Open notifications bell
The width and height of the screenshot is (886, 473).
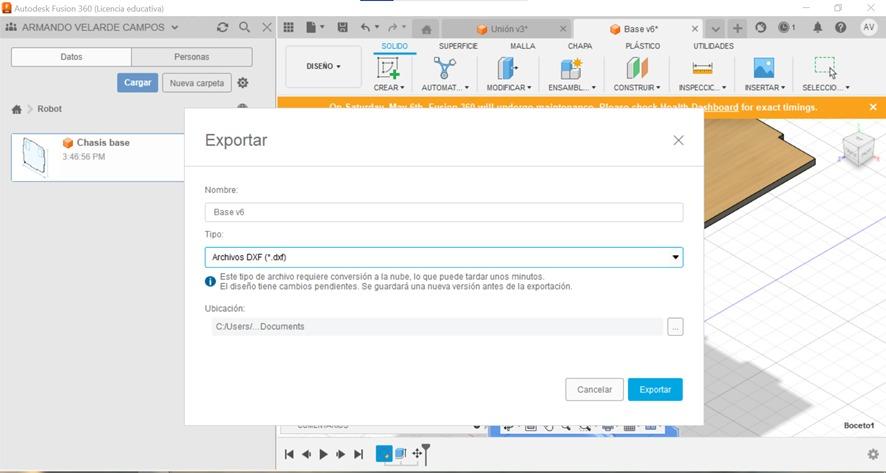[x=818, y=27]
